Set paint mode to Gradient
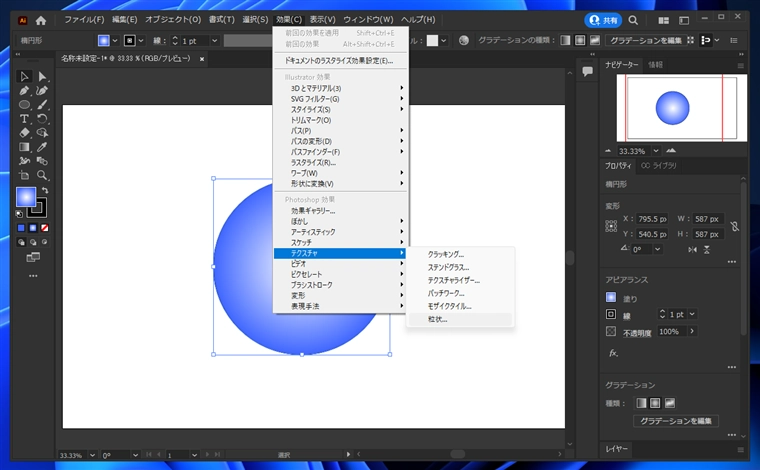 32,228
